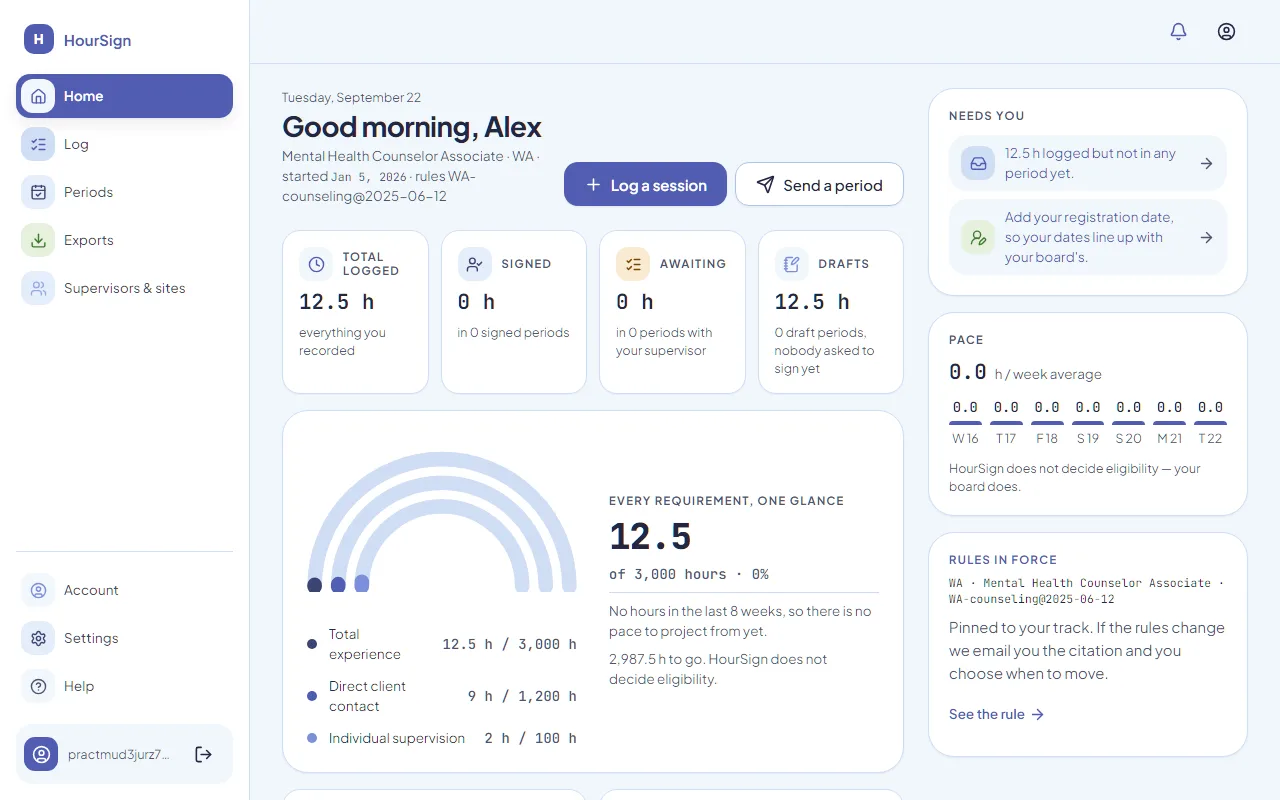
Task: Open Settings in the sidebar
Action: 124,638
